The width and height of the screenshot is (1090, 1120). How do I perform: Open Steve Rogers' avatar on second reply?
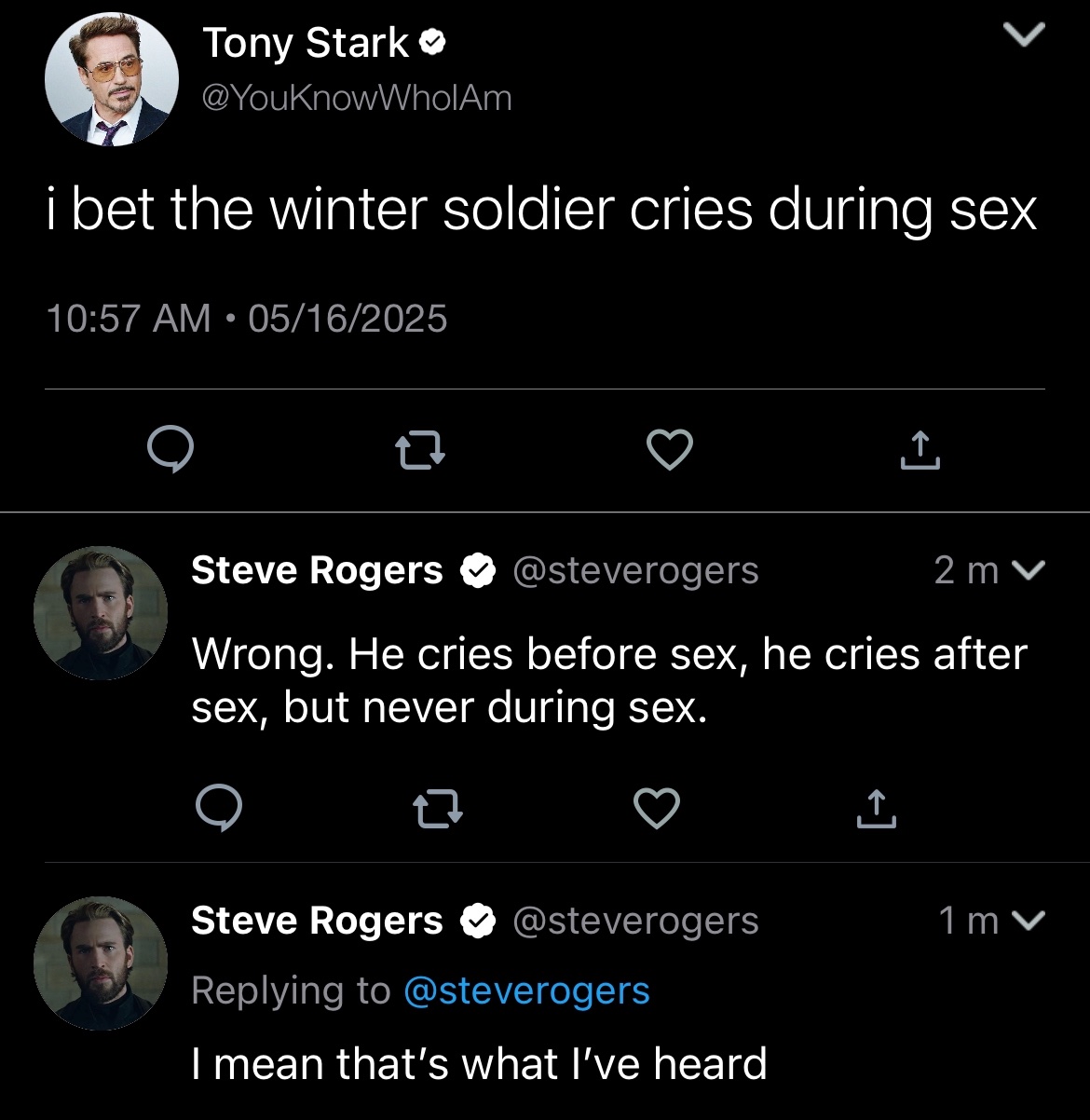click(101, 963)
